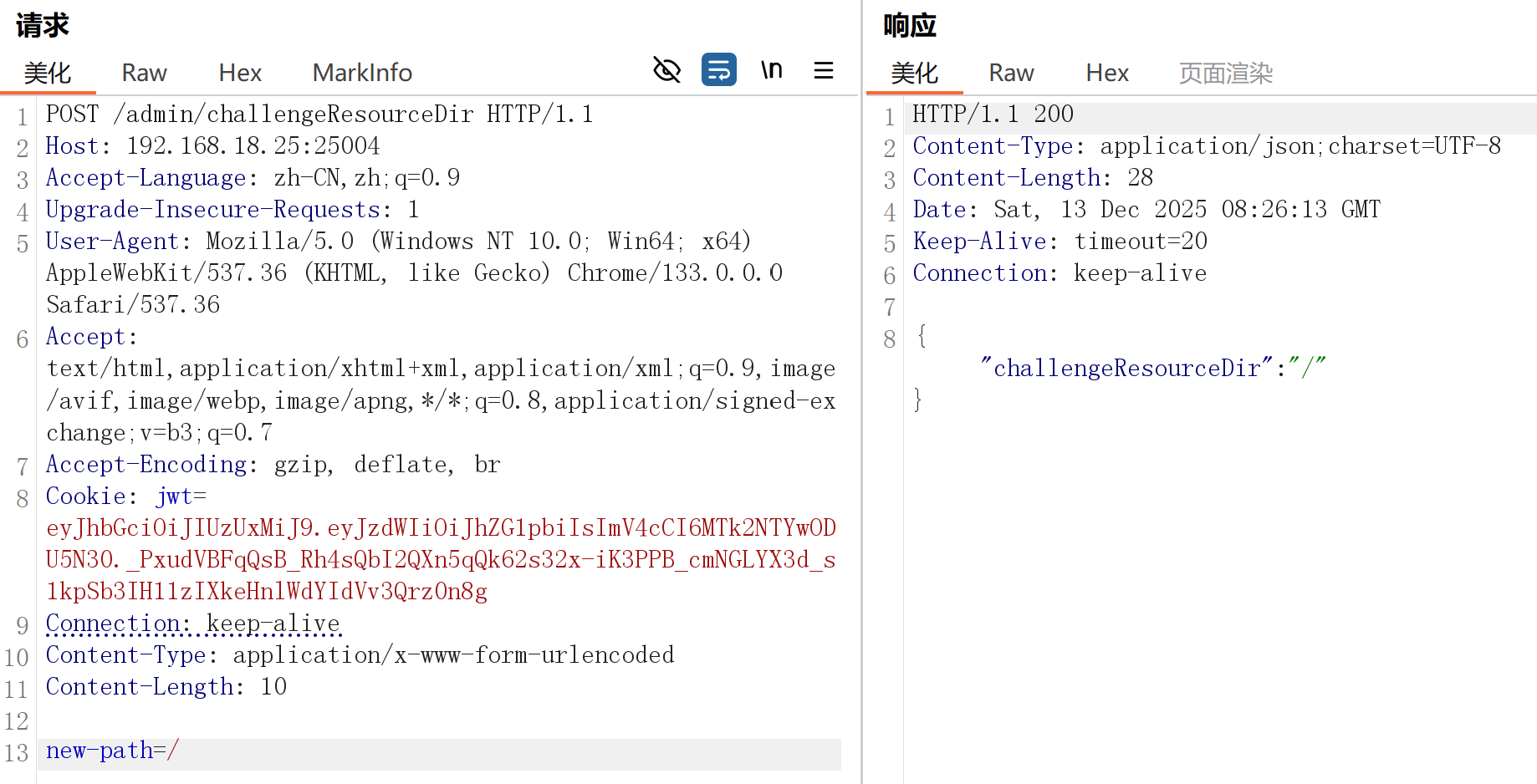
Task: Toggle the blue word wrap icon
Action: (718, 70)
